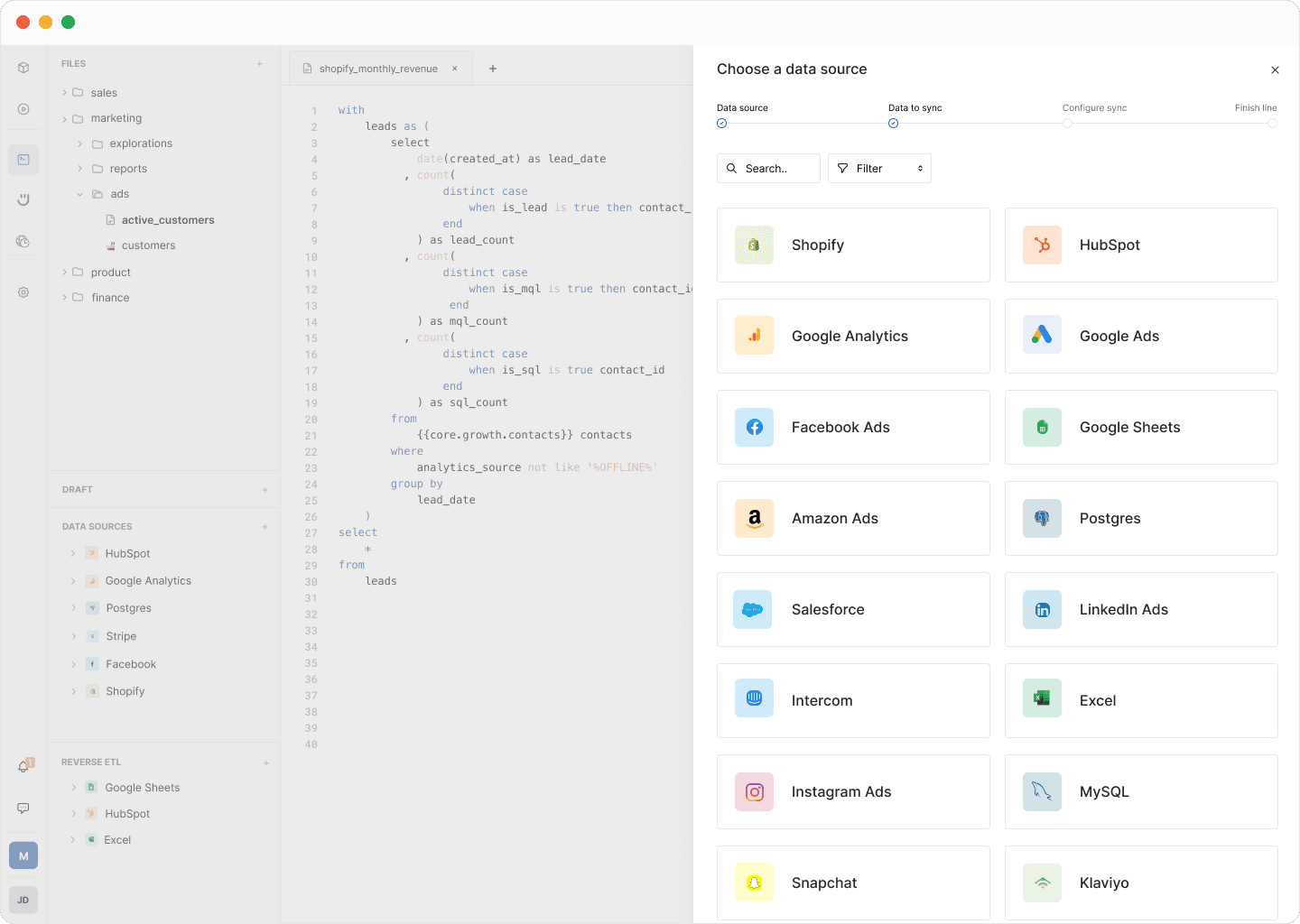The height and width of the screenshot is (924, 1300).
Task: Click the Finish line step circle
Action: click(x=1272, y=124)
